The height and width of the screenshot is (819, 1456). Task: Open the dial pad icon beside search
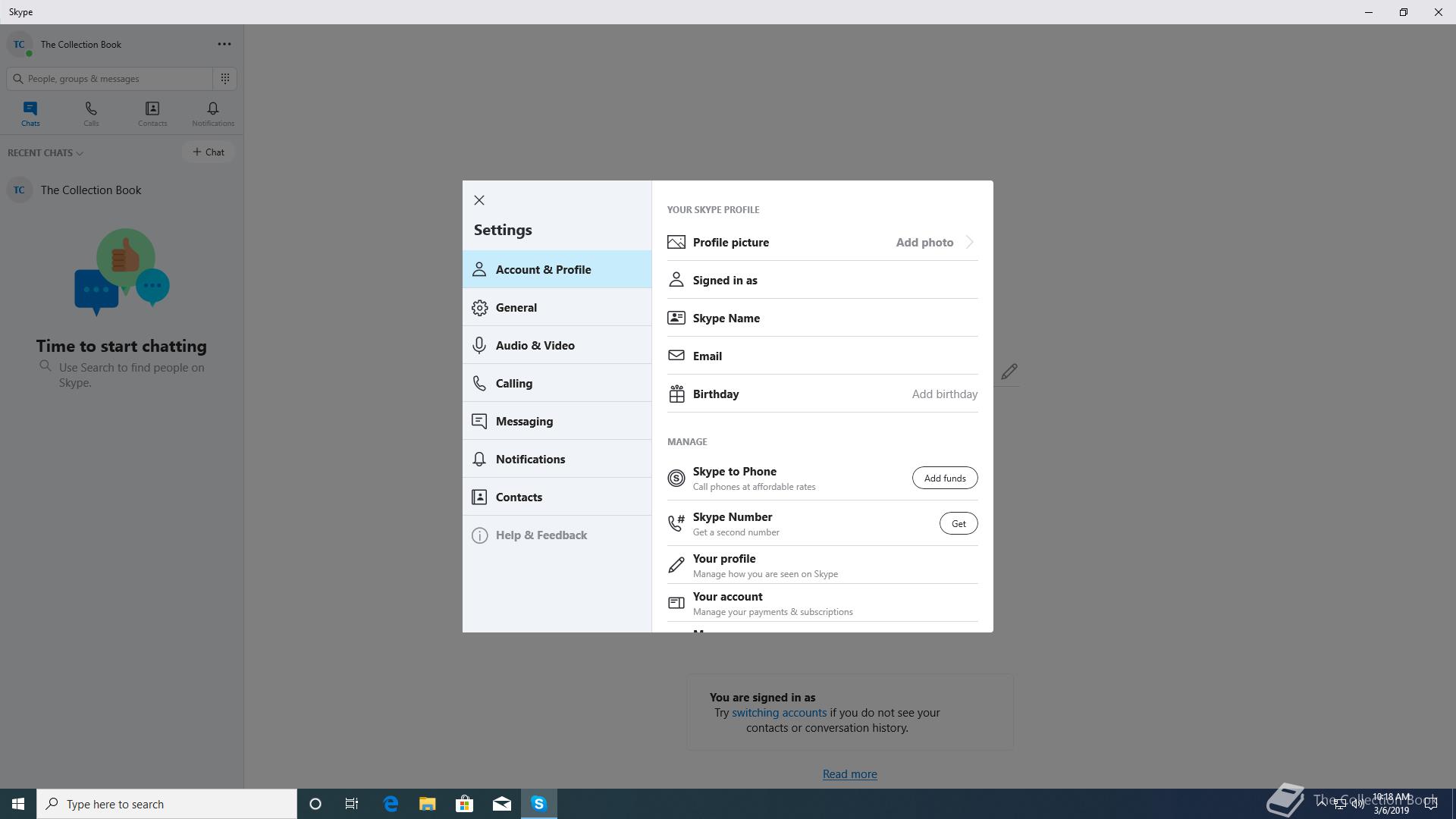click(x=225, y=79)
